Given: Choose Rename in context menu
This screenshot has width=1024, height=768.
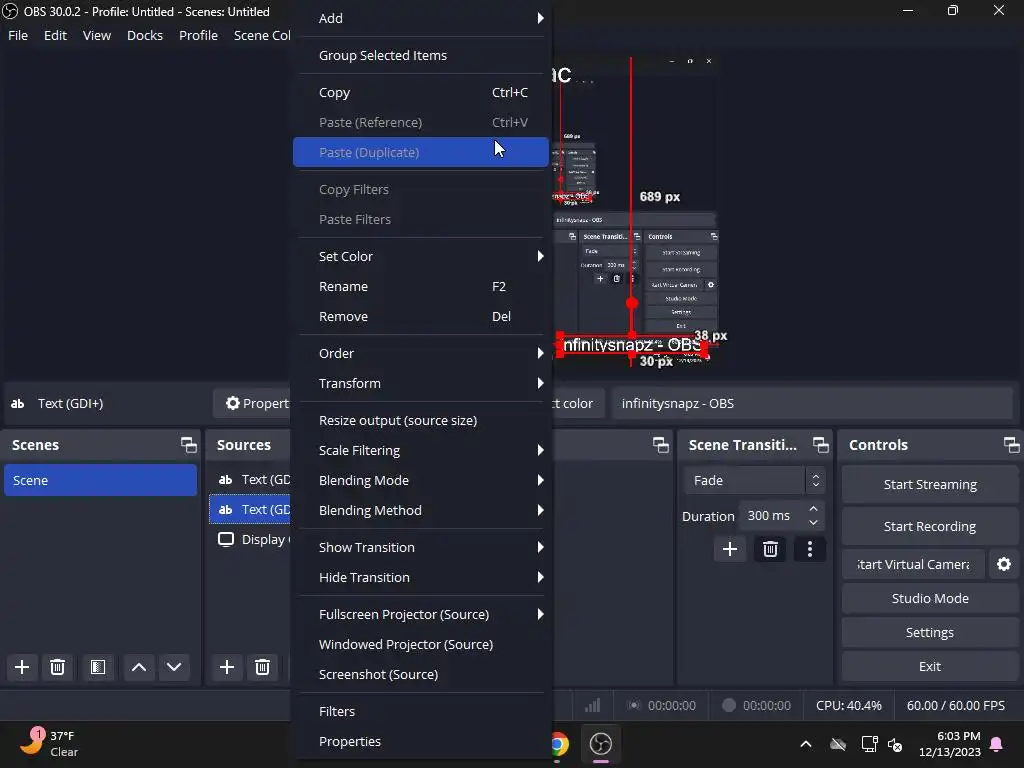Looking at the screenshot, I should point(421,287).
